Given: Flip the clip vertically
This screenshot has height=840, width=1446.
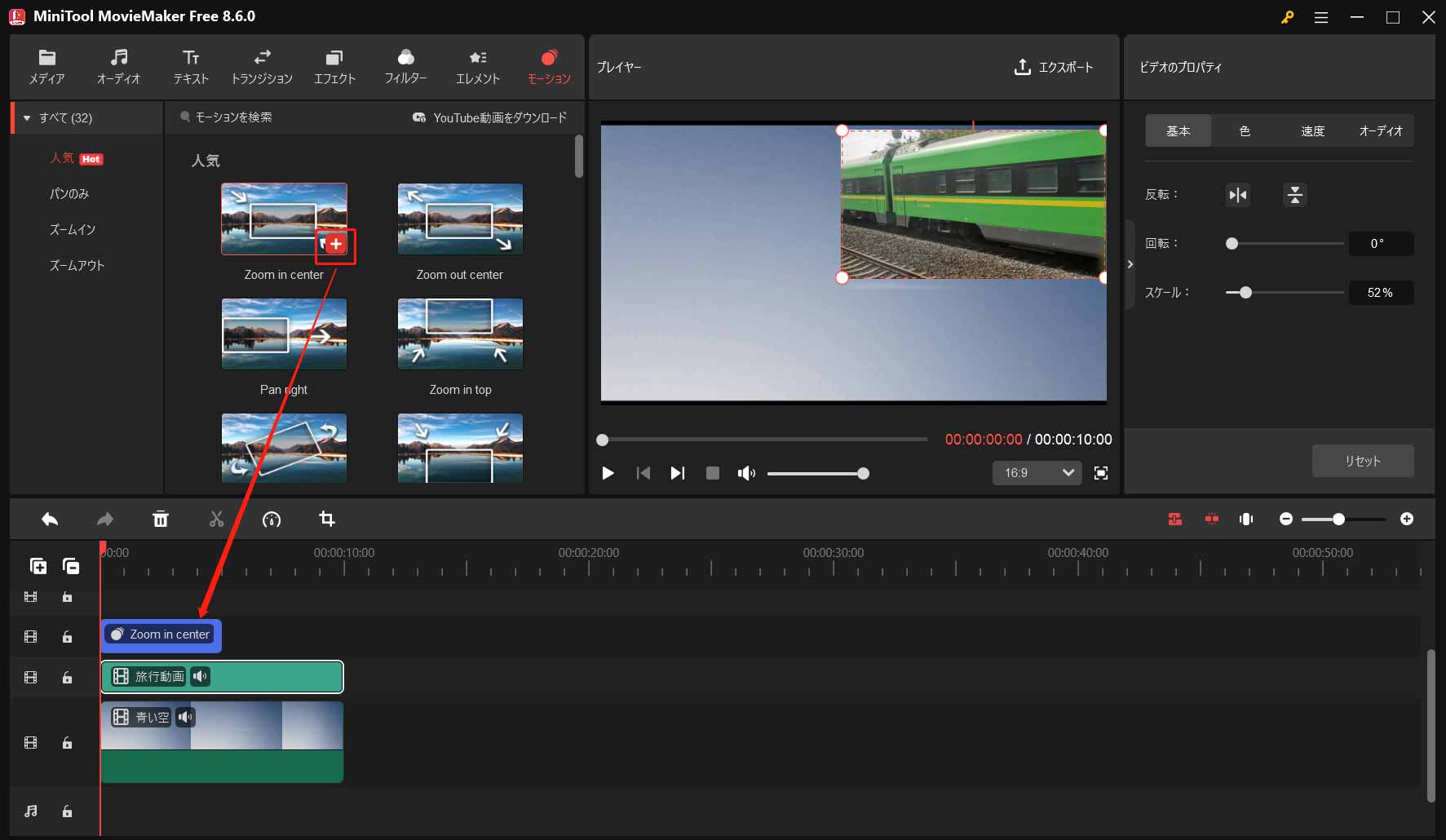Looking at the screenshot, I should pyautogui.click(x=1294, y=195).
